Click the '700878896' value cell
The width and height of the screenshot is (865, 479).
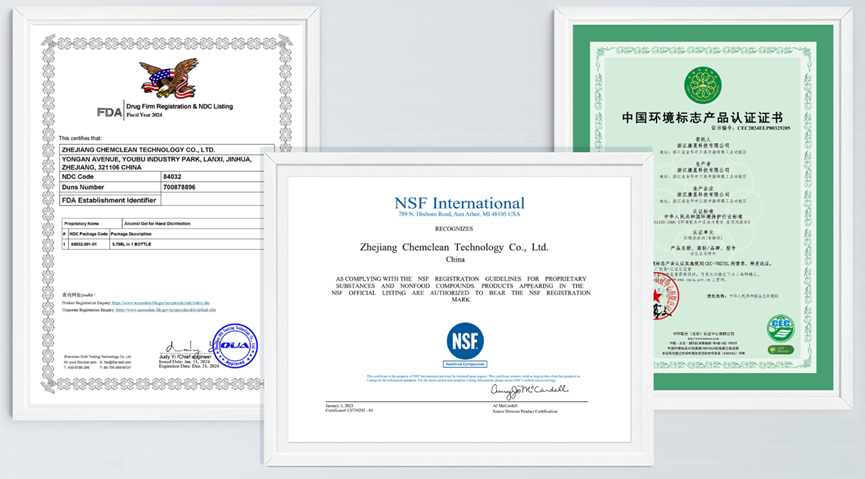pos(212,187)
